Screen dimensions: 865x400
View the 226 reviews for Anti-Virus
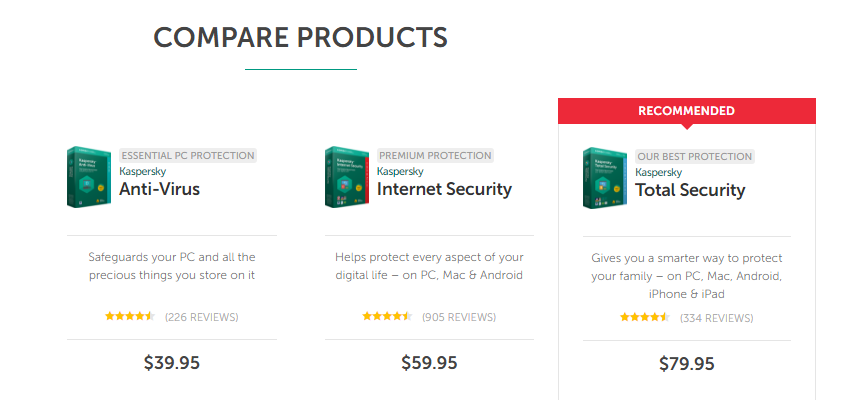click(x=201, y=317)
